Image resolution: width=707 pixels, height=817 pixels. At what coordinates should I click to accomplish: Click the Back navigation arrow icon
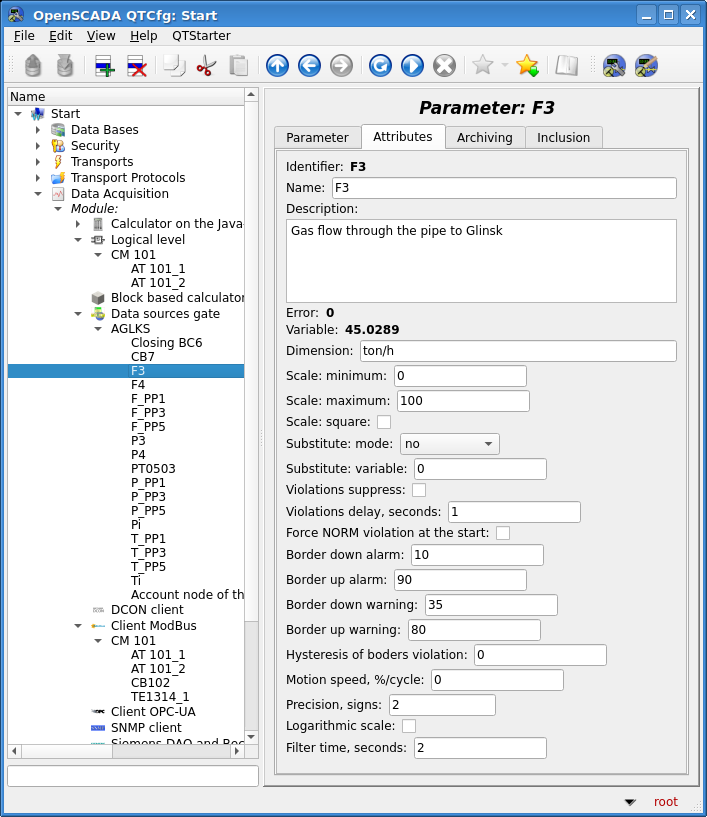[309, 66]
